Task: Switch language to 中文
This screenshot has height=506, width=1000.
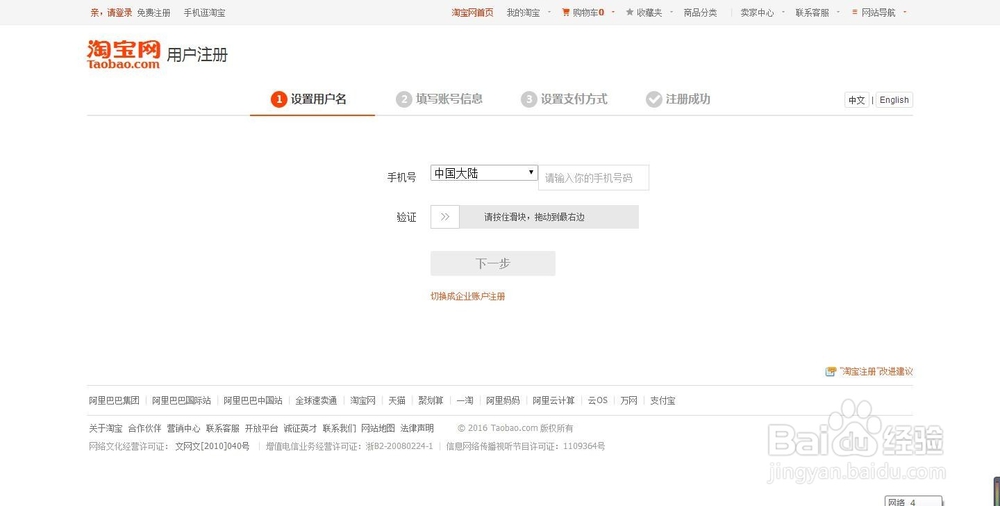Action: coord(857,100)
